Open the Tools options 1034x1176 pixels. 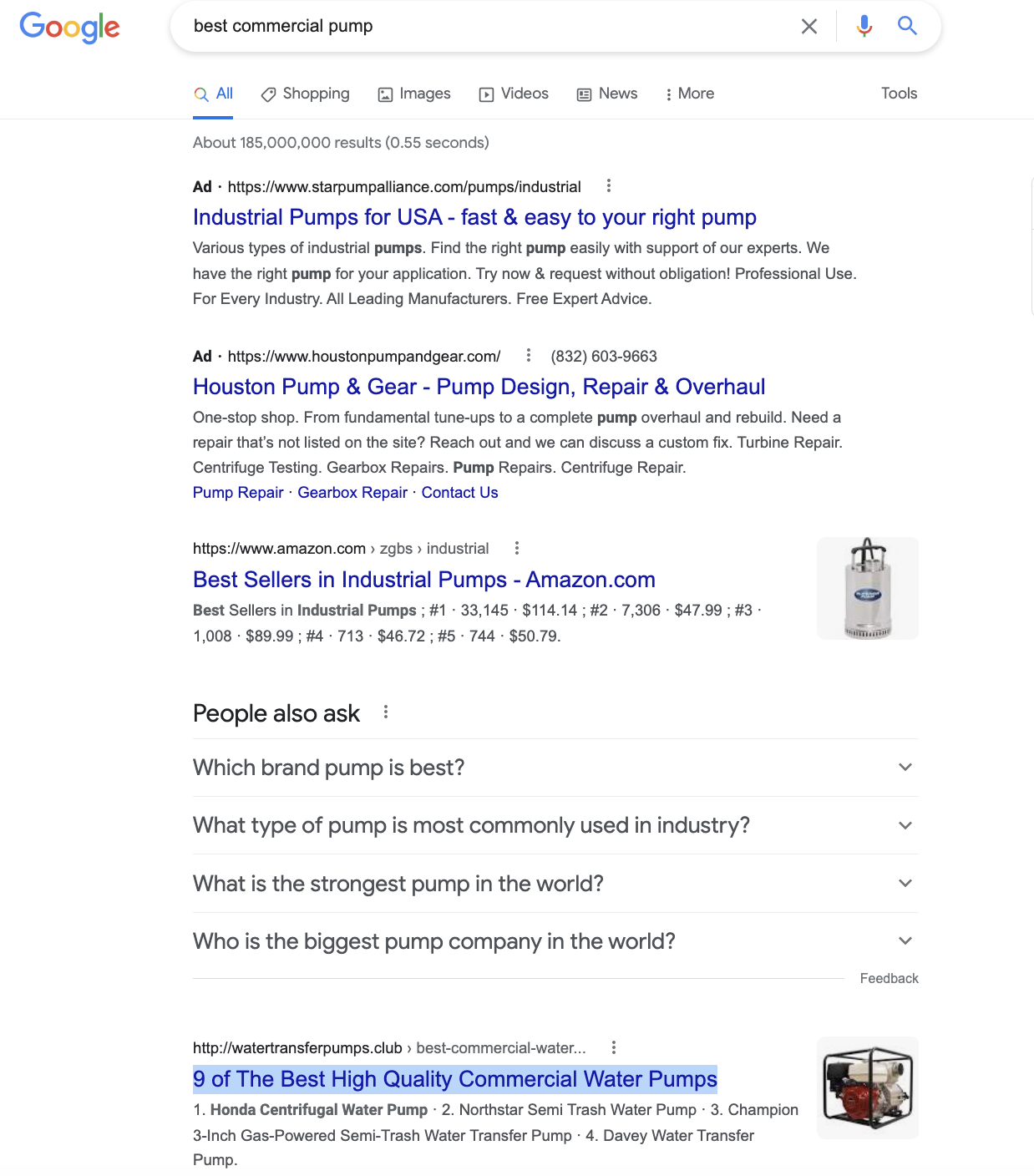pyautogui.click(x=899, y=94)
